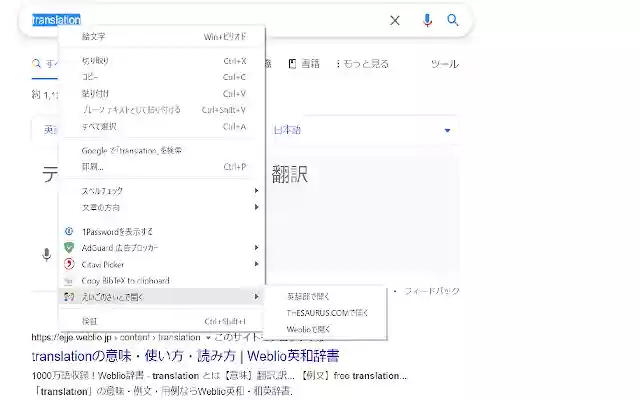
Task: Click the blue search magnifier icon
Action: 453,20
